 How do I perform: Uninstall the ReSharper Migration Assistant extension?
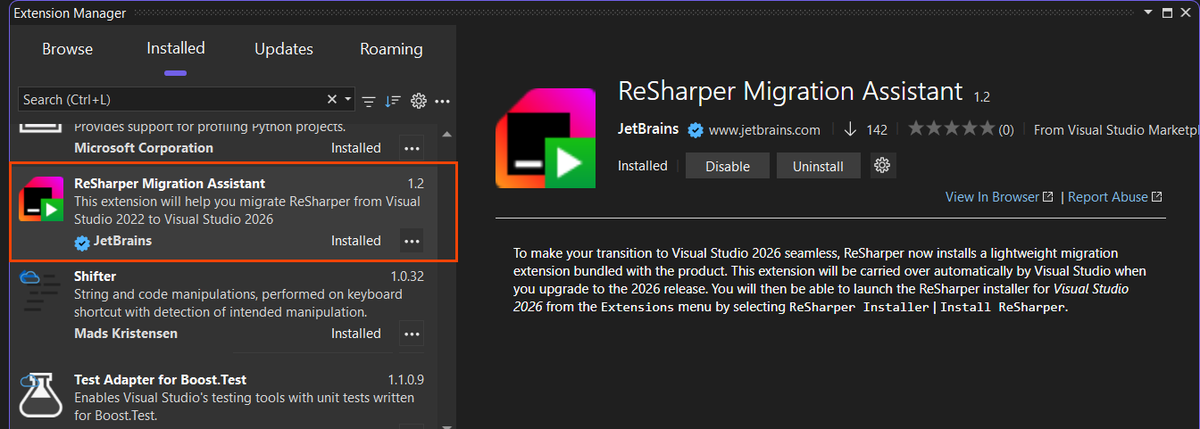pos(818,166)
